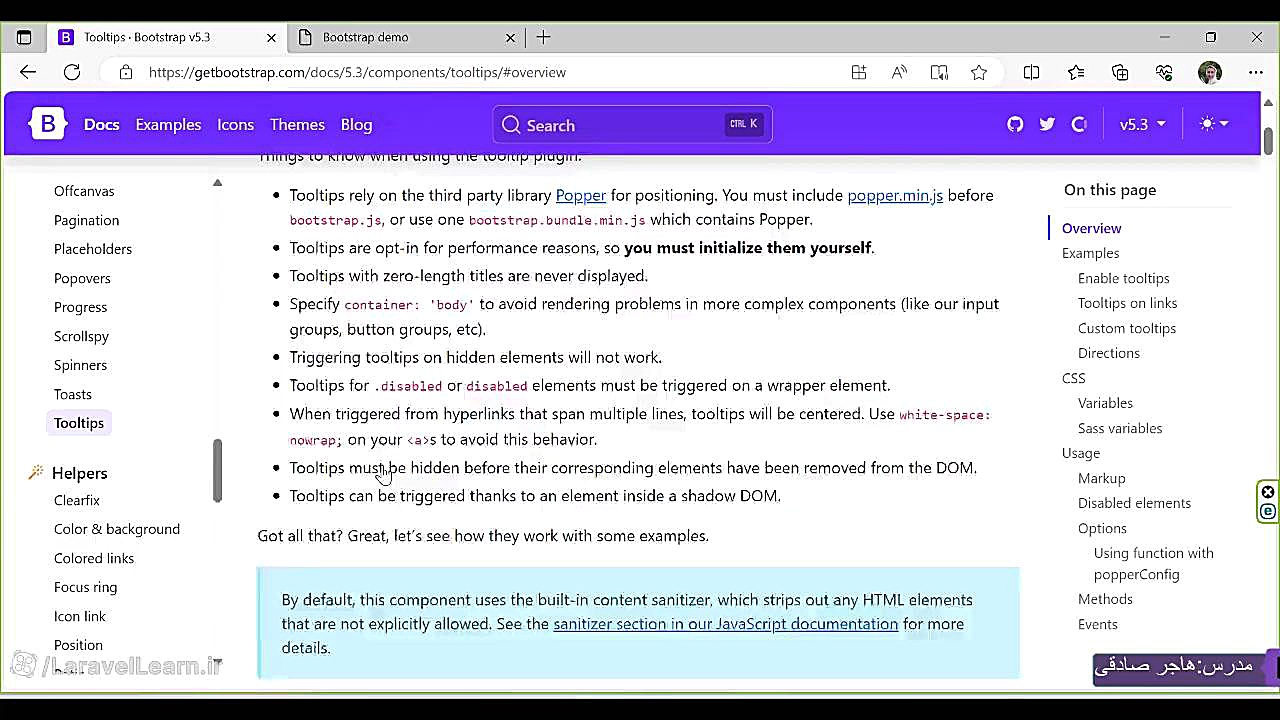Image resolution: width=1280 pixels, height=720 pixels.
Task: Click browser back arrow
Action: 28,72
